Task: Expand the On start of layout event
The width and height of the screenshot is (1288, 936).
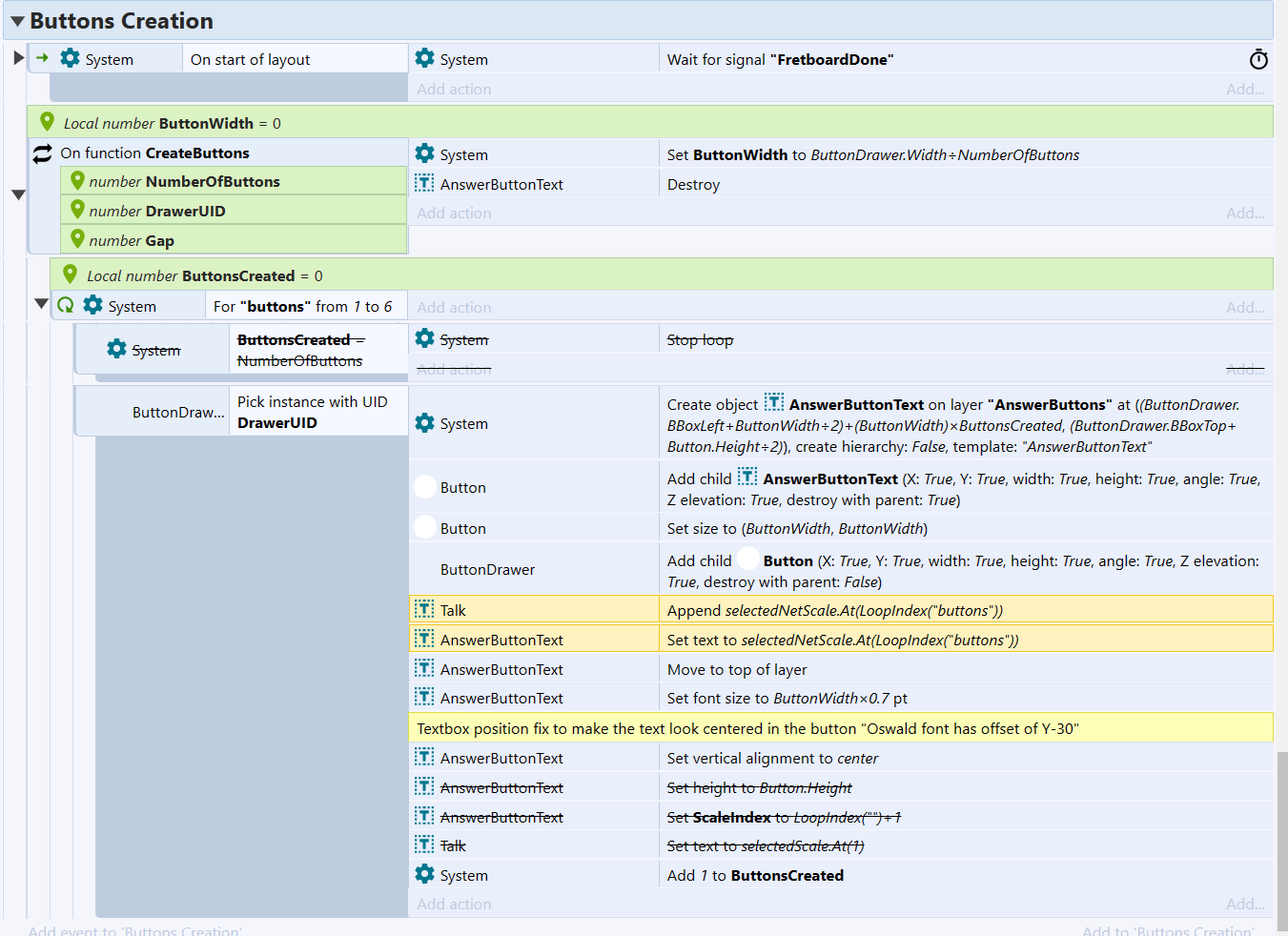Action: [18, 58]
